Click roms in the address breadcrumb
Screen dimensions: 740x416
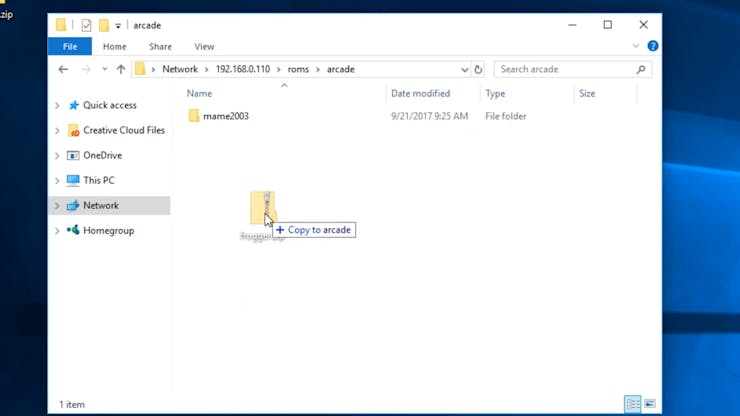(298, 69)
